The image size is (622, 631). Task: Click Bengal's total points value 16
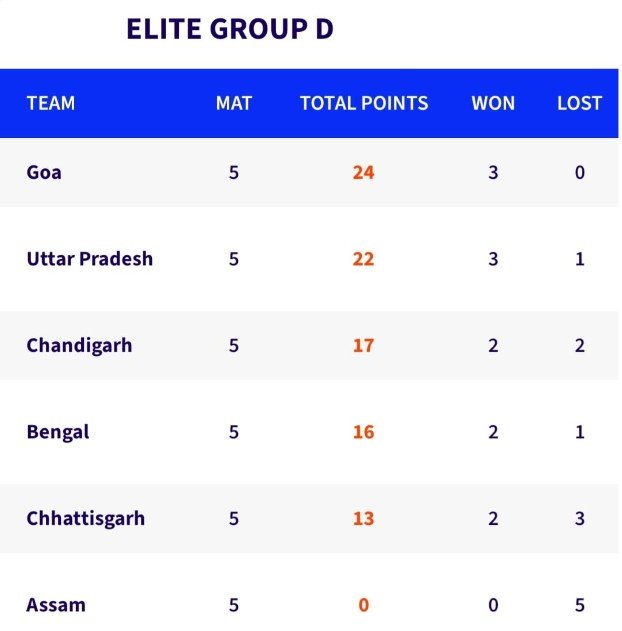pos(363,432)
